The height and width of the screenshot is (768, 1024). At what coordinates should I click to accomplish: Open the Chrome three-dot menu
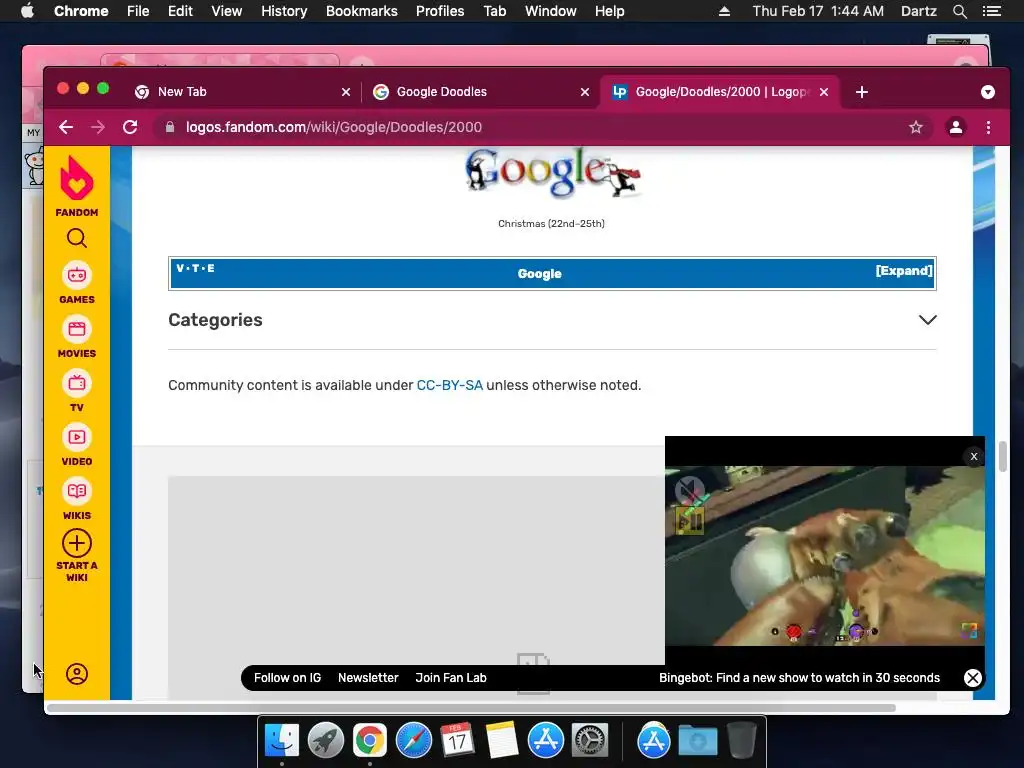click(x=988, y=127)
